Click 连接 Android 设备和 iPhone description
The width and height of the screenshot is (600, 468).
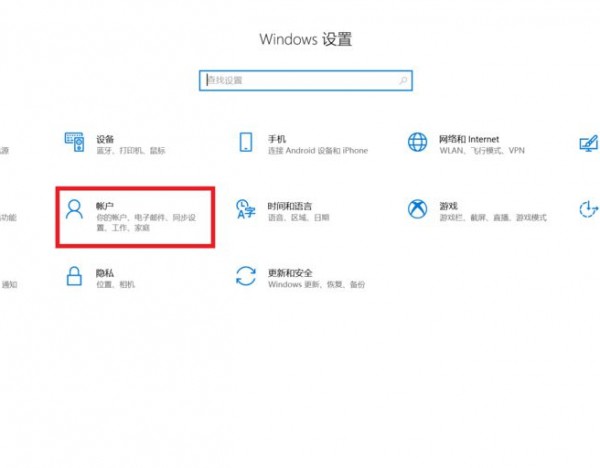coord(318,150)
